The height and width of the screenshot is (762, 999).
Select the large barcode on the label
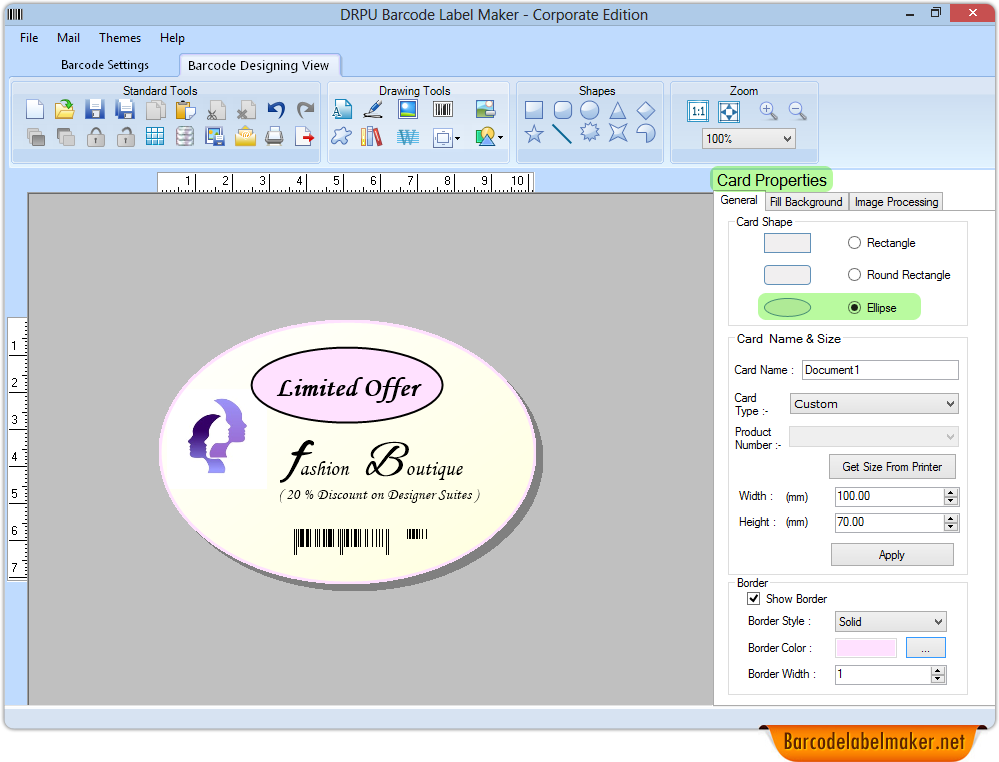[341, 541]
